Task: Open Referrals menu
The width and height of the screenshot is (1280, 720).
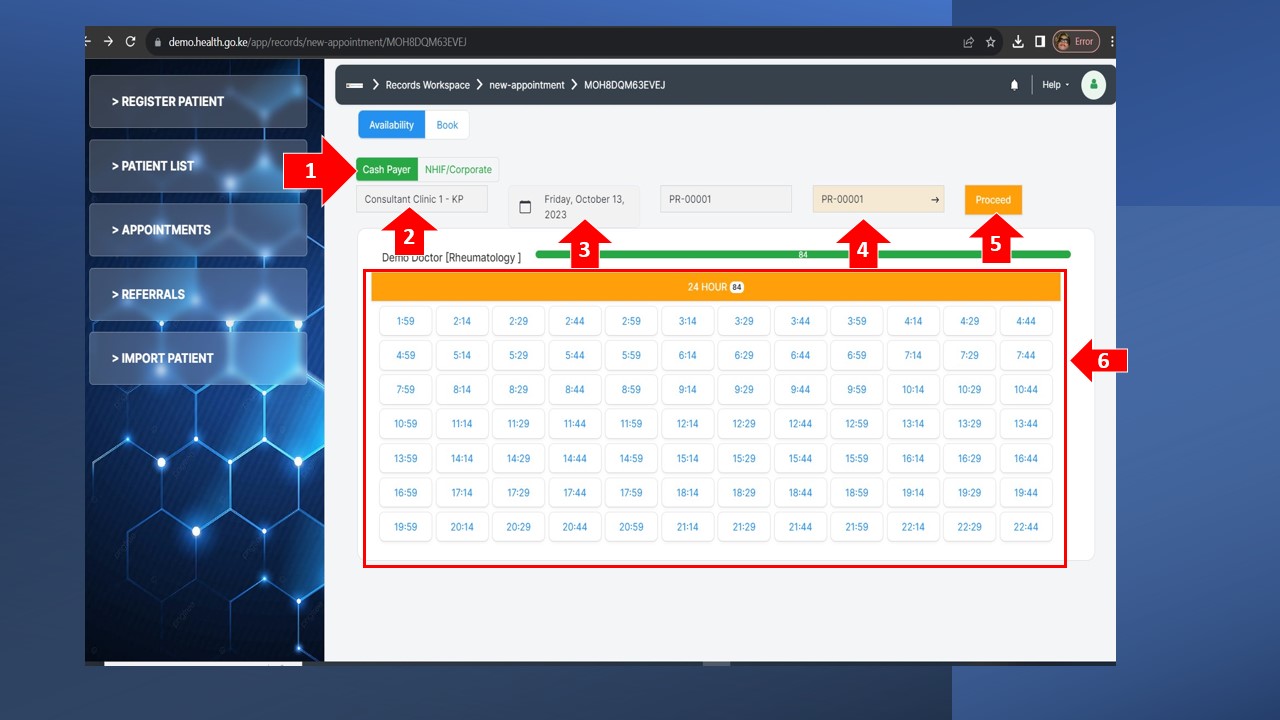Action: coord(198,294)
